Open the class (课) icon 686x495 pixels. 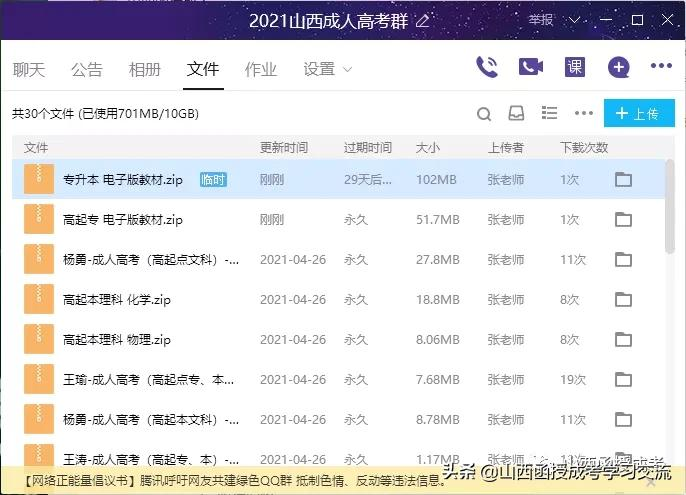tap(574, 67)
